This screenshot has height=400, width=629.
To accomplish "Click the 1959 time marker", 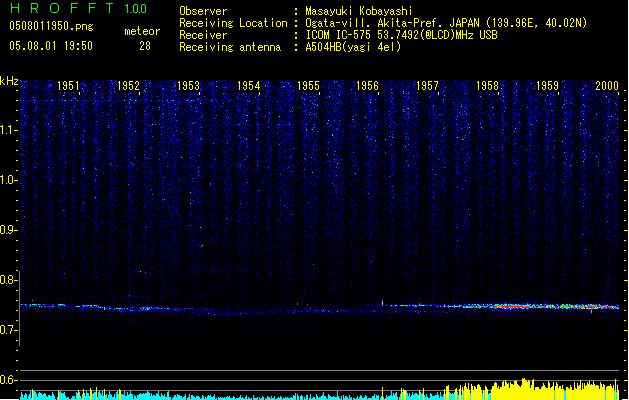I will pyautogui.click(x=548, y=86).
